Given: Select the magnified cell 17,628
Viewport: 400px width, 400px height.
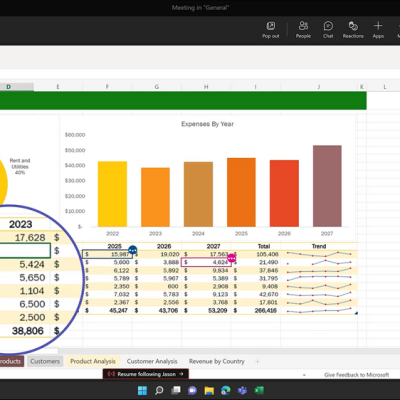Looking at the screenshot, I should point(25,237).
